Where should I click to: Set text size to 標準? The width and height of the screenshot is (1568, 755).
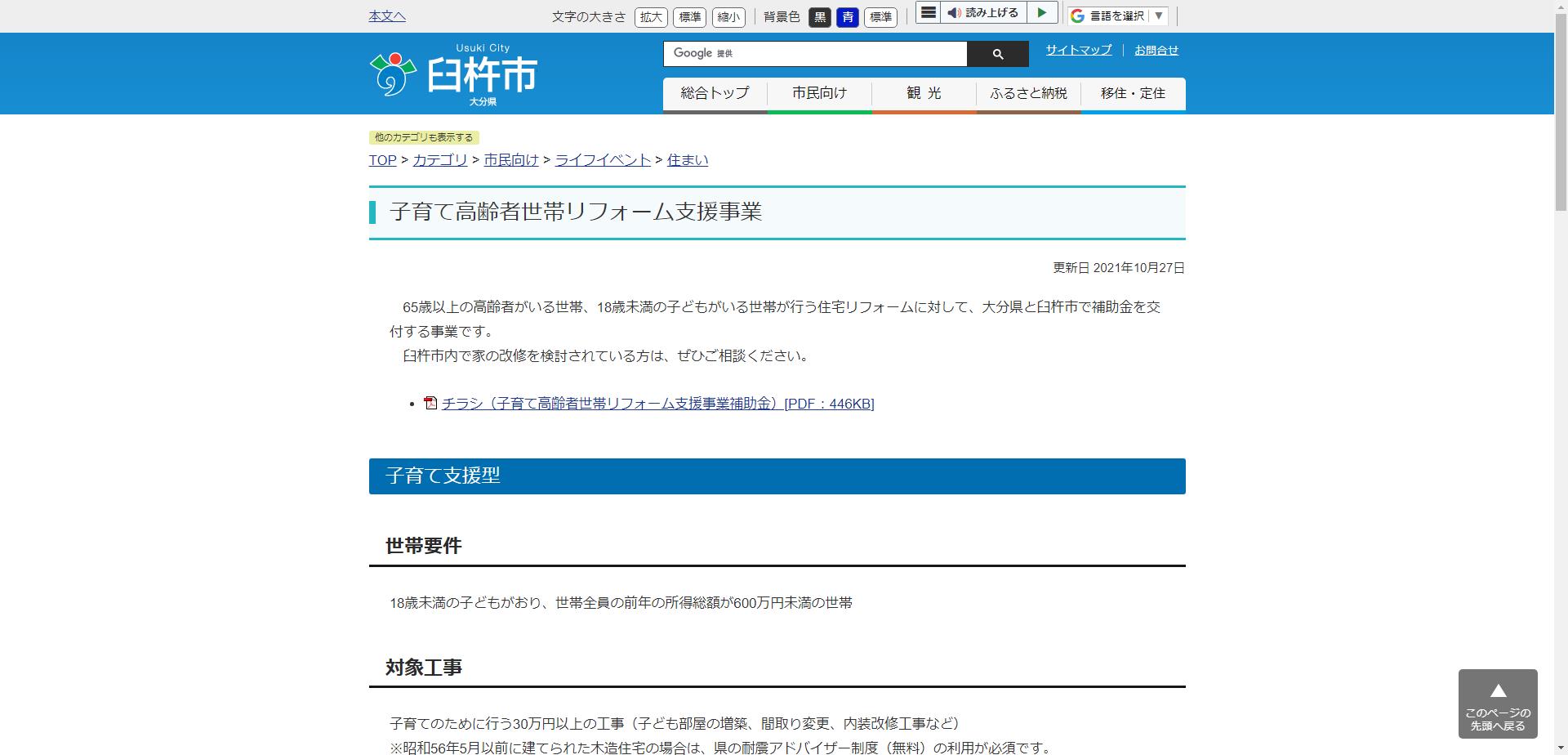[689, 17]
